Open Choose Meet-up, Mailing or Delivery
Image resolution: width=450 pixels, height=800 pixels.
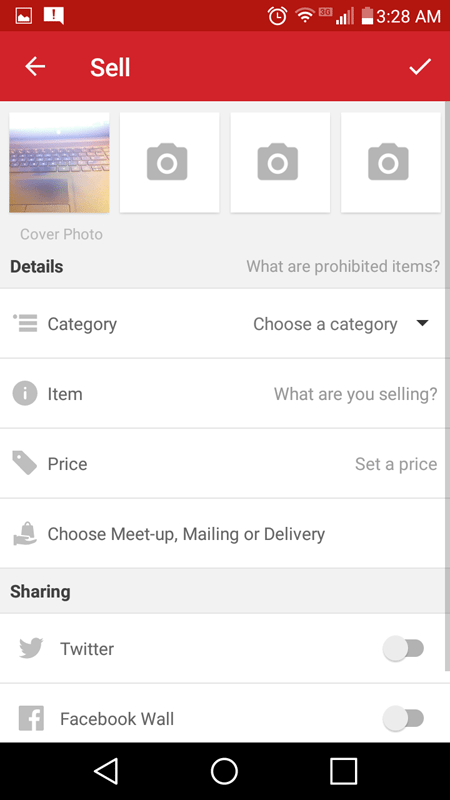click(x=225, y=534)
